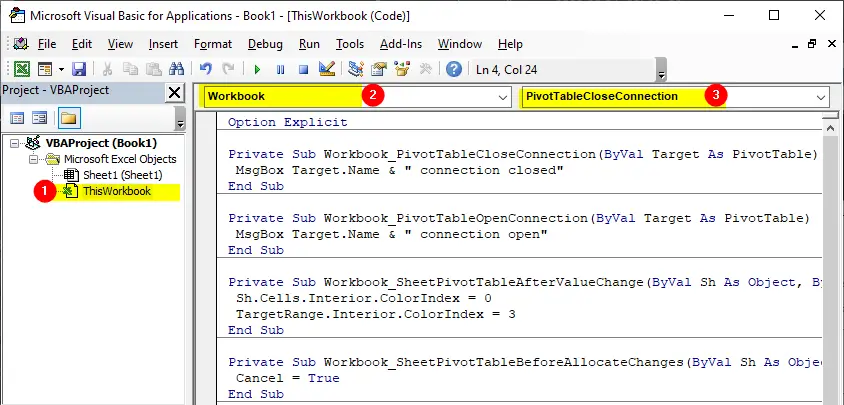844x405 pixels.
Task: Open the File menu
Action: (x=47, y=44)
